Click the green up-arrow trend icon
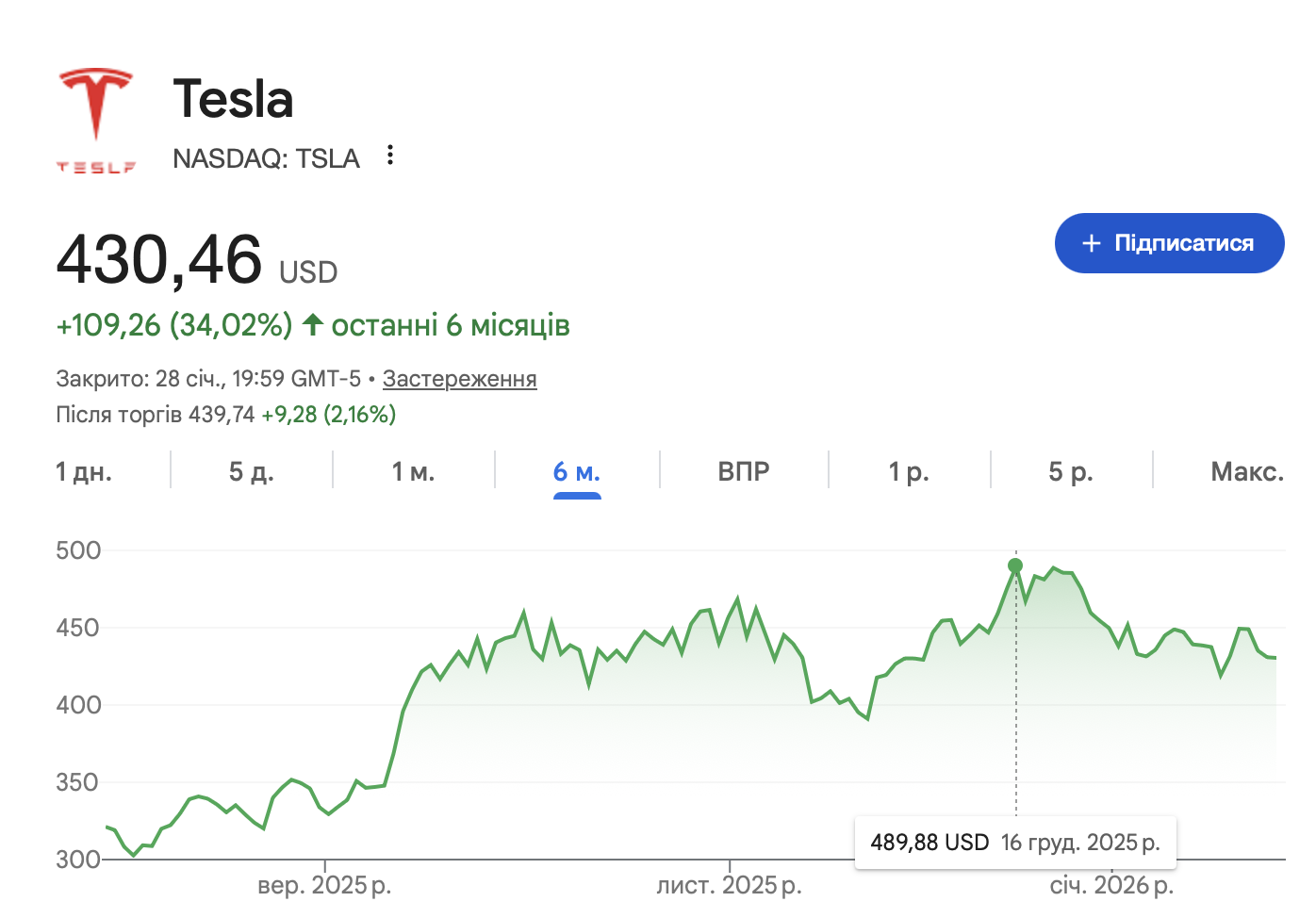 coord(313,325)
